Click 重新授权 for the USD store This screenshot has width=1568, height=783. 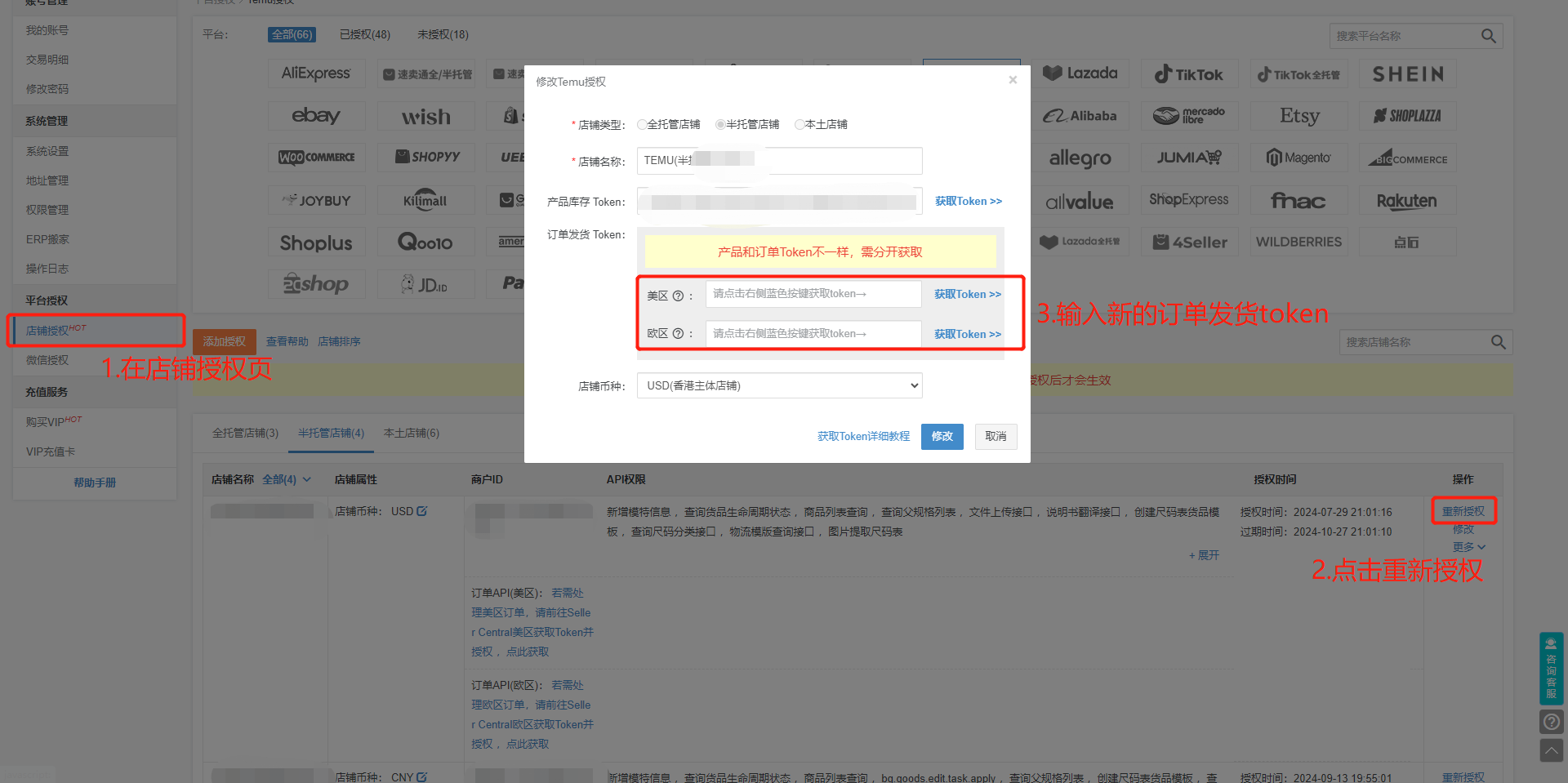(1463, 511)
